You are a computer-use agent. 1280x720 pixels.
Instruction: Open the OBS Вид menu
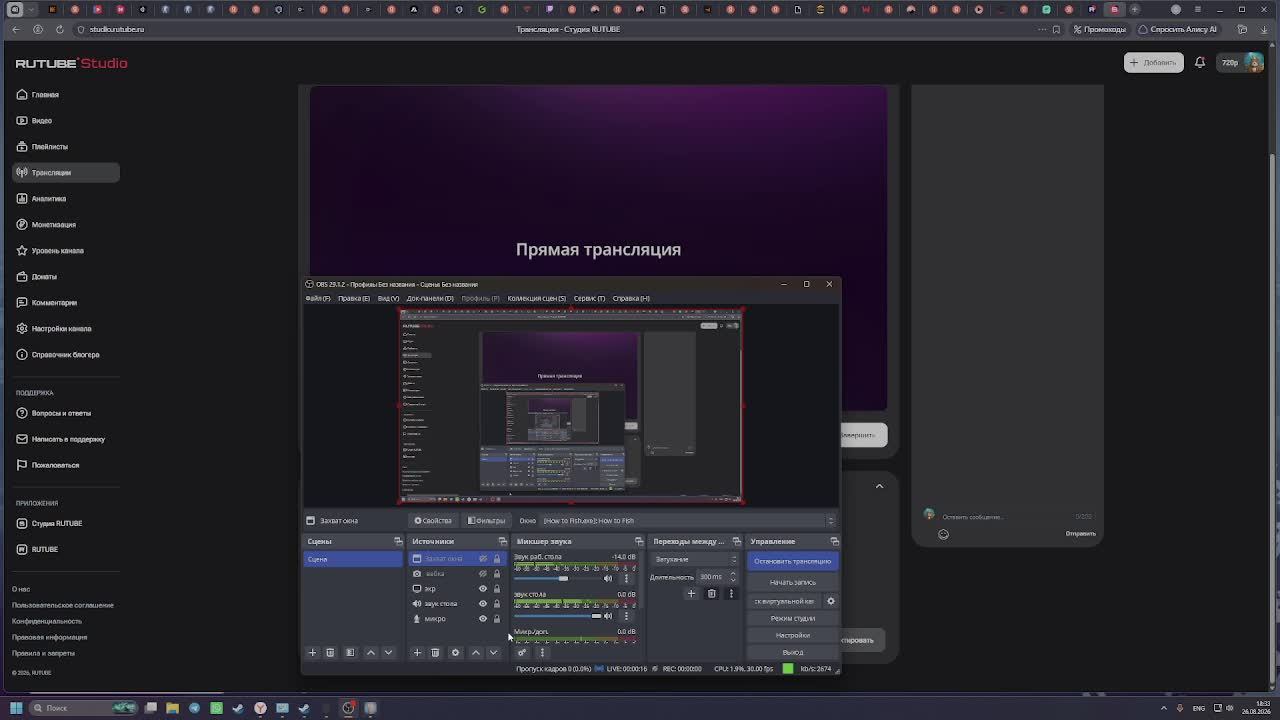pos(388,298)
